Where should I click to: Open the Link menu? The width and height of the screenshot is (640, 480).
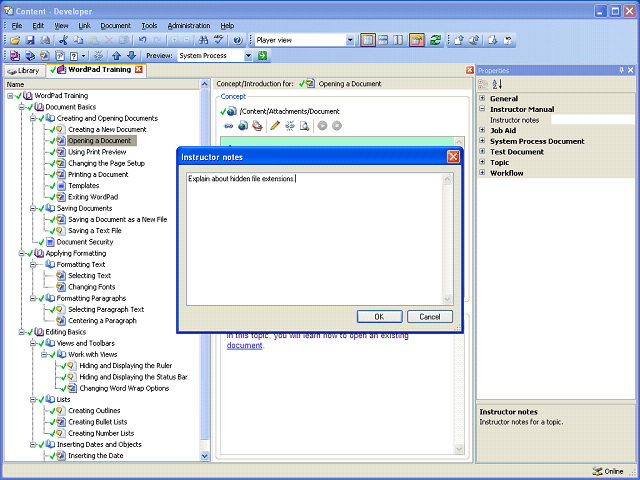coord(84,26)
